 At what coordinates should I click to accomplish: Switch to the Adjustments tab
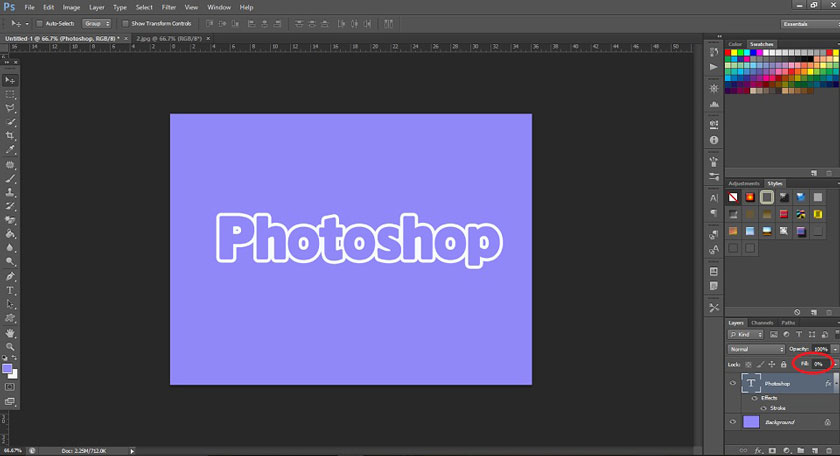tap(744, 183)
